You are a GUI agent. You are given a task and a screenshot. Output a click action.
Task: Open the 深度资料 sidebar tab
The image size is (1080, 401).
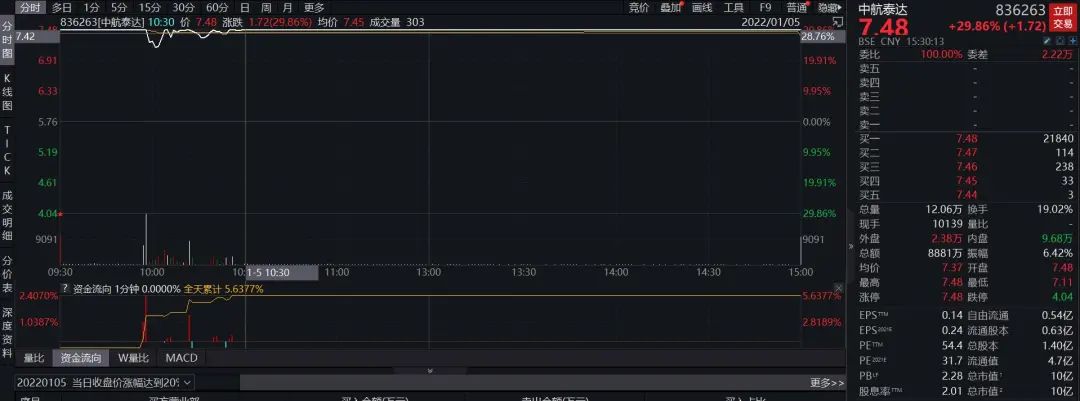click(7, 334)
